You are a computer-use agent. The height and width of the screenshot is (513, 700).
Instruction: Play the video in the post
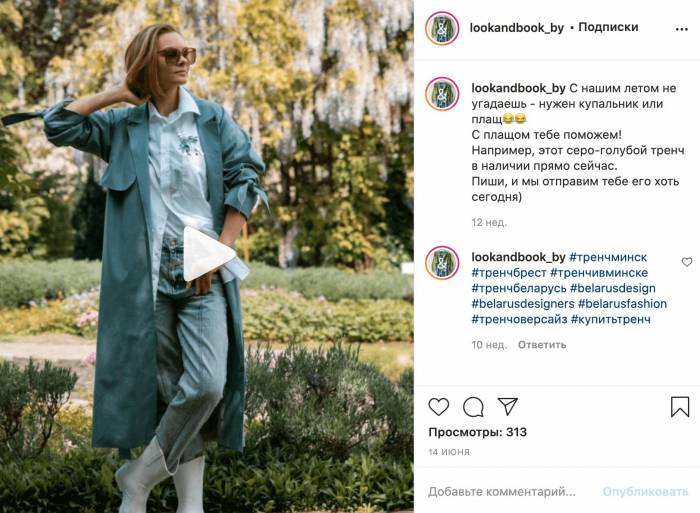[208, 254]
